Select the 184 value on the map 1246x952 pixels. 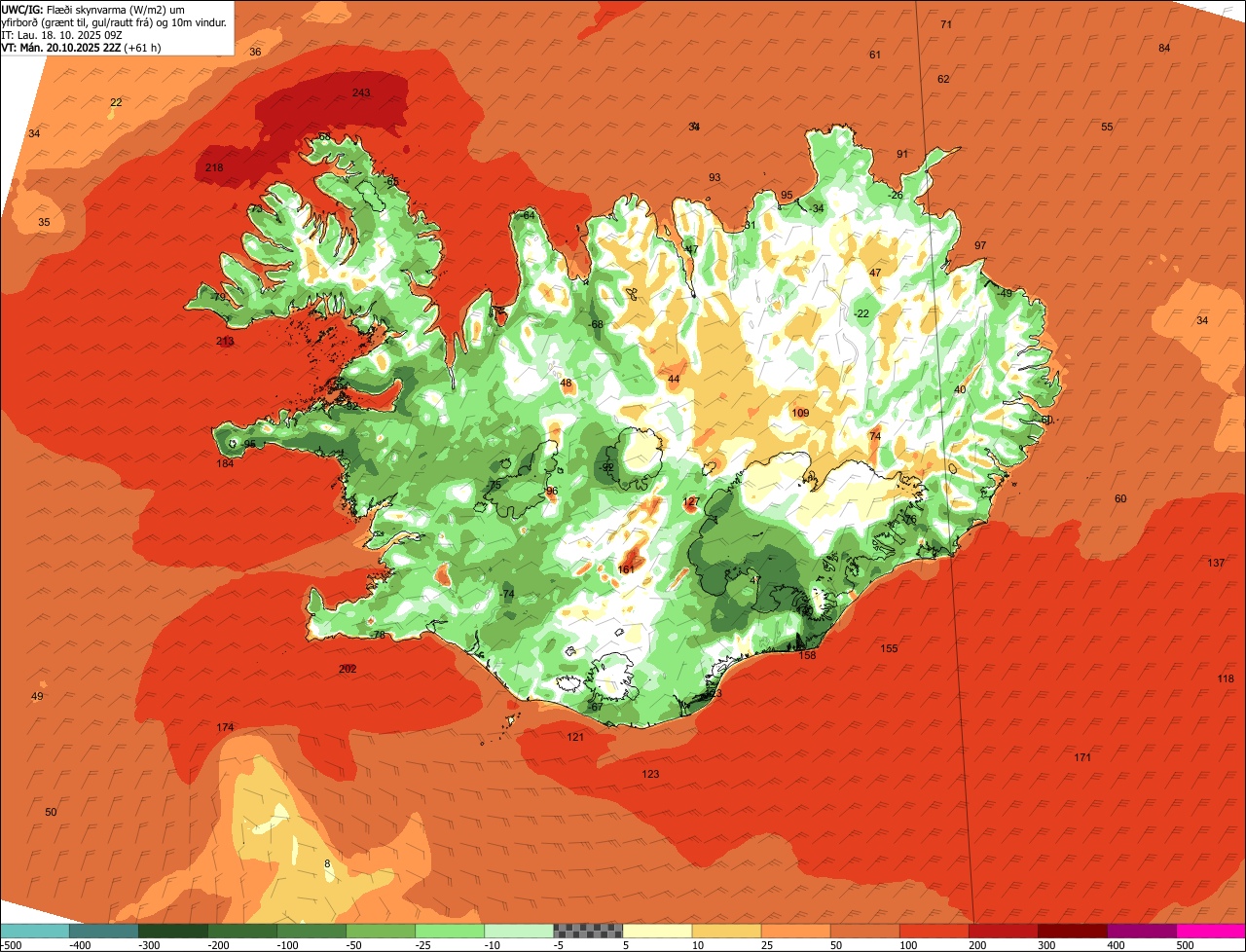click(225, 463)
